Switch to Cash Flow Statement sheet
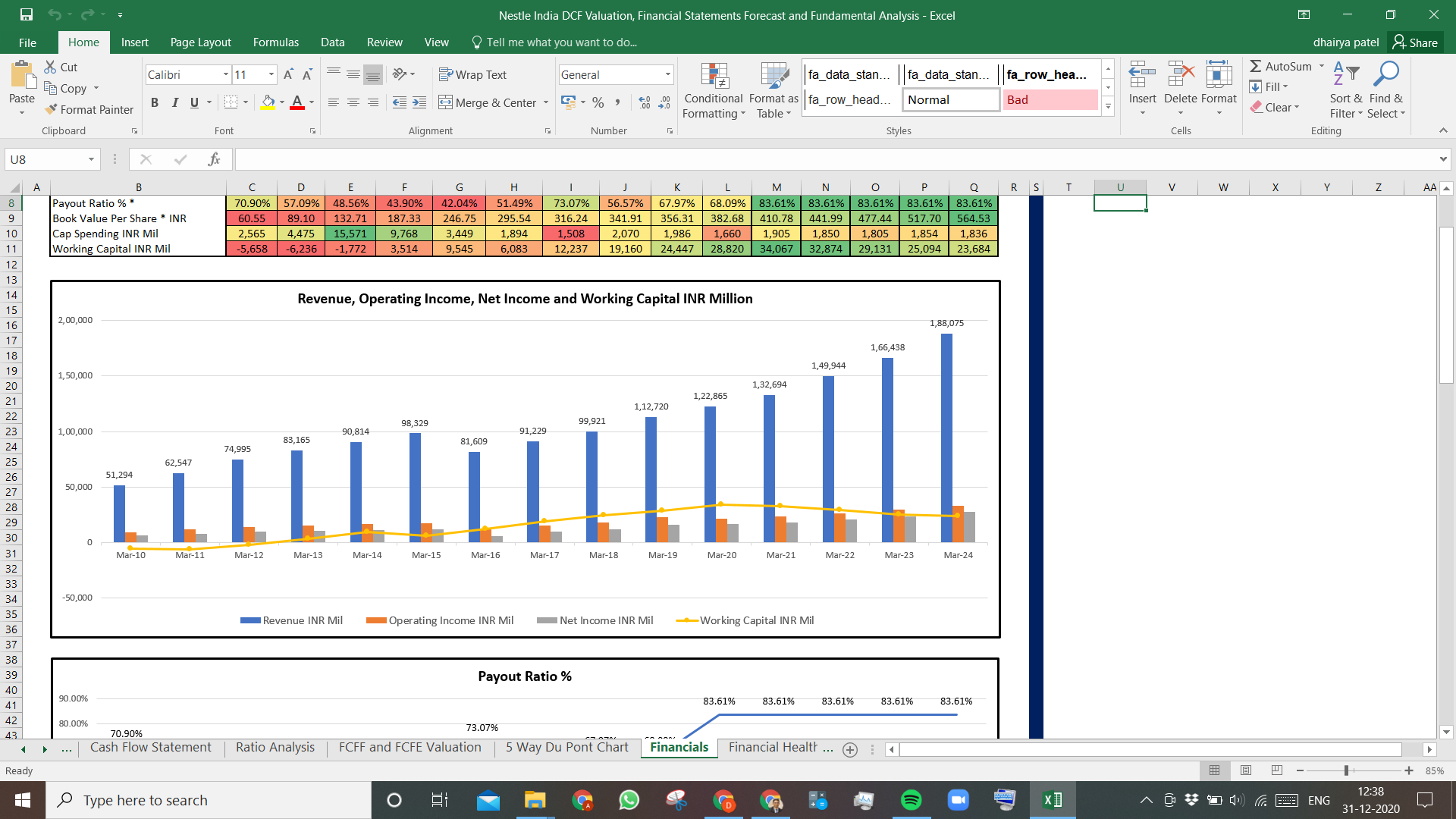This screenshot has width=1456, height=819. 150,747
